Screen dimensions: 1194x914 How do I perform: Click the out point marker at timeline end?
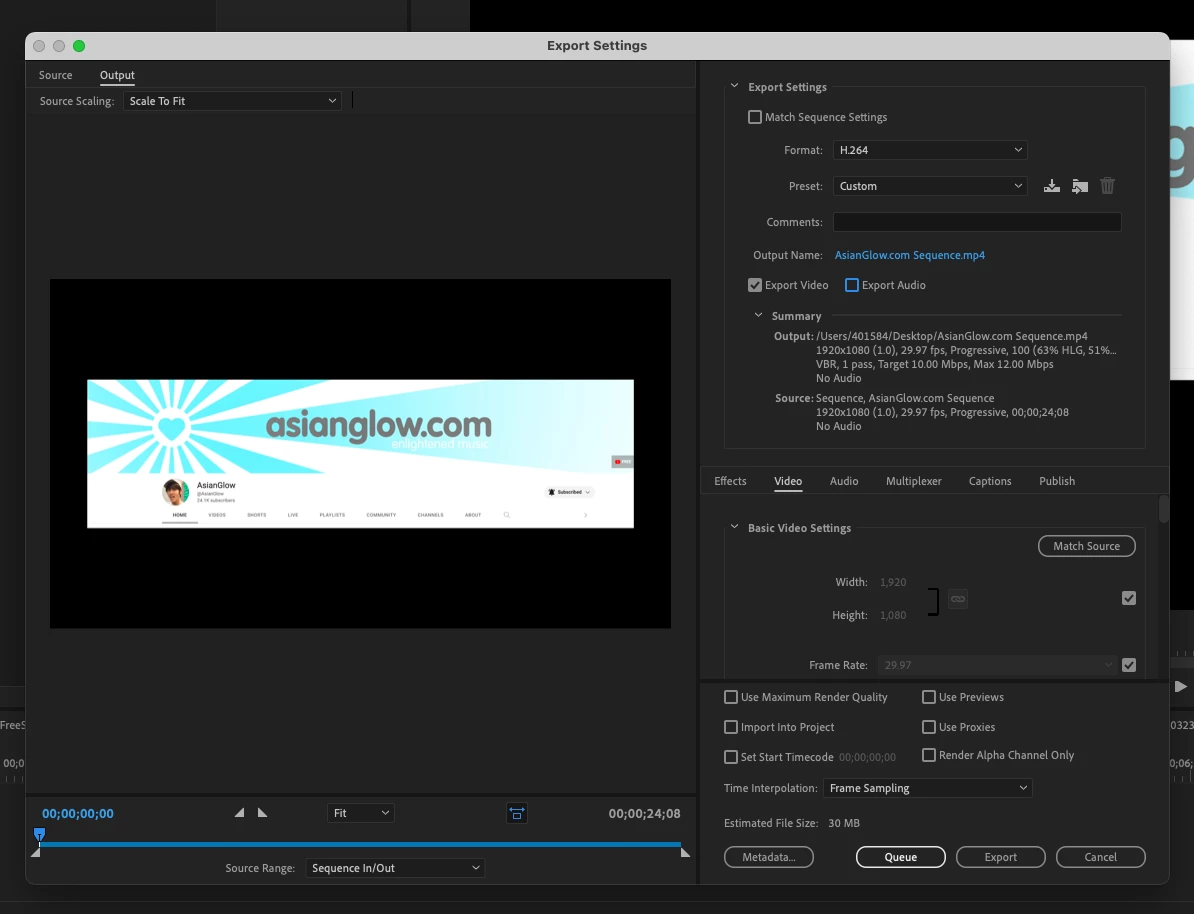click(685, 852)
